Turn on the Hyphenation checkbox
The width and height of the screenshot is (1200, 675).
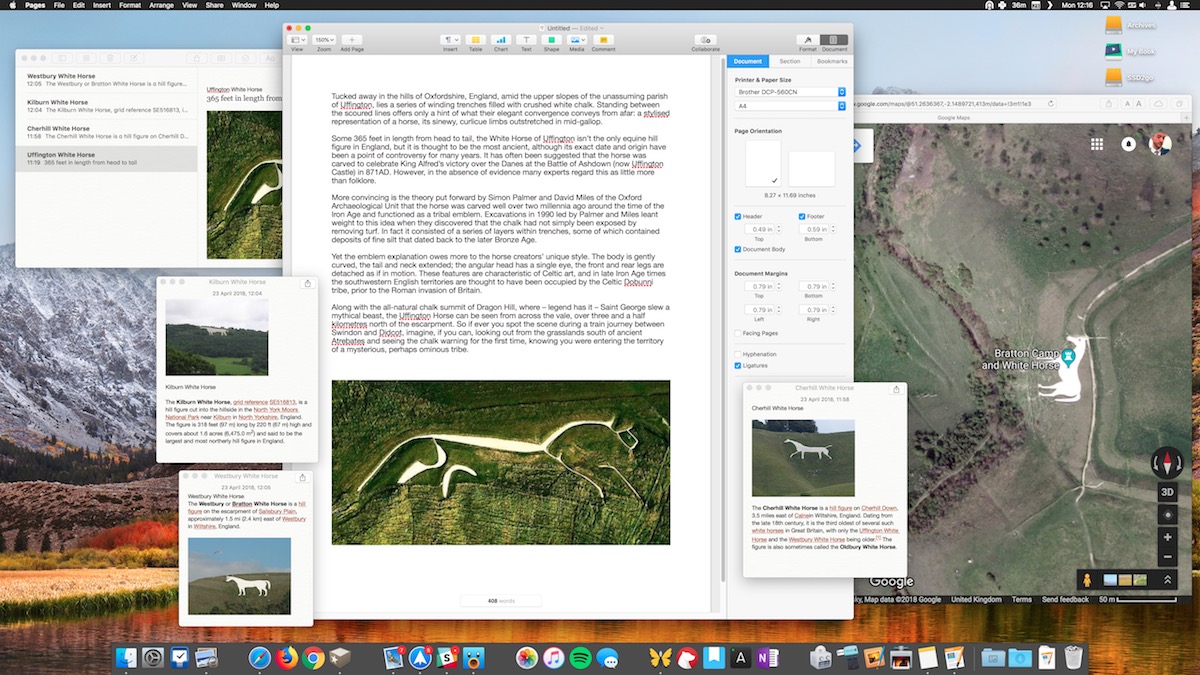coord(738,354)
